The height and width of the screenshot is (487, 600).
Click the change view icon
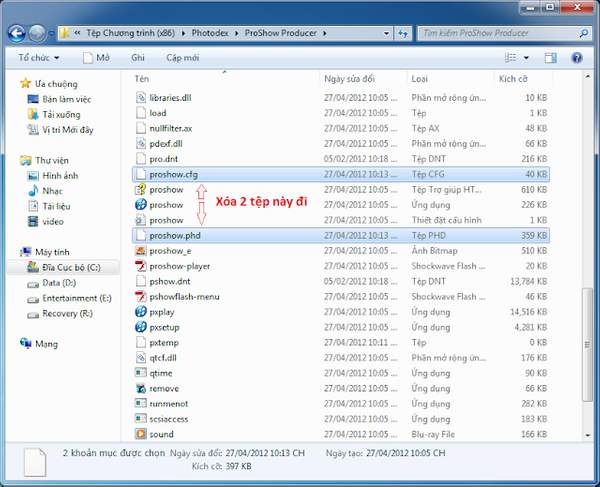[510, 58]
